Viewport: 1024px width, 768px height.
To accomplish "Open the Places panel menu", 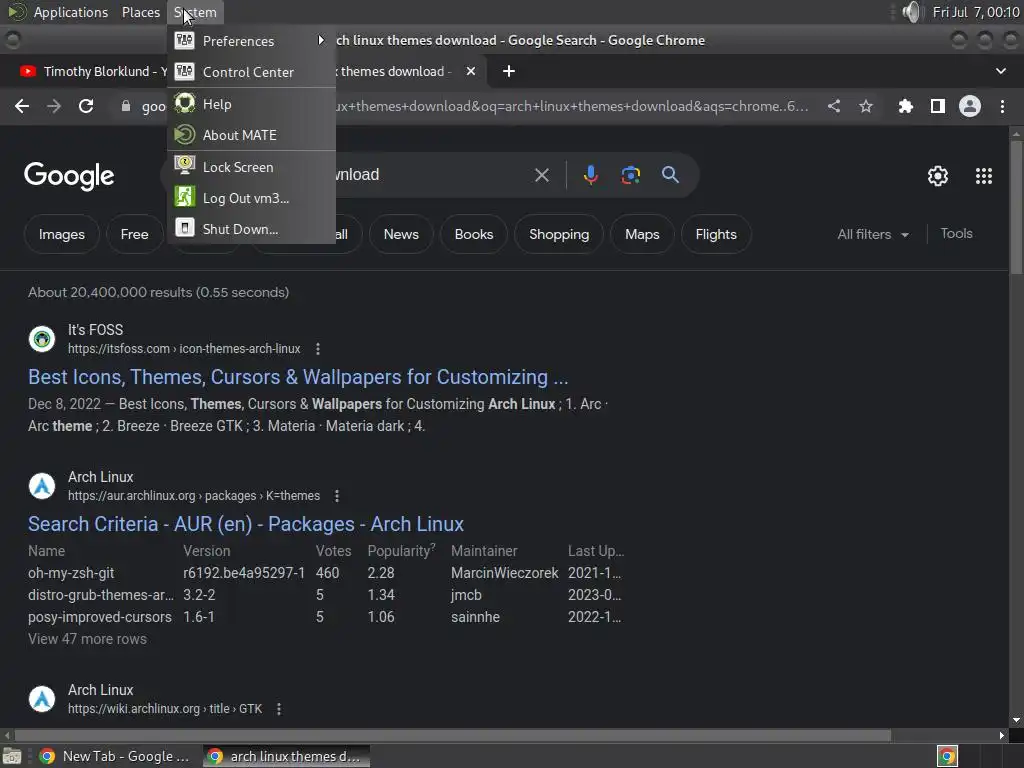I will pos(140,12).
